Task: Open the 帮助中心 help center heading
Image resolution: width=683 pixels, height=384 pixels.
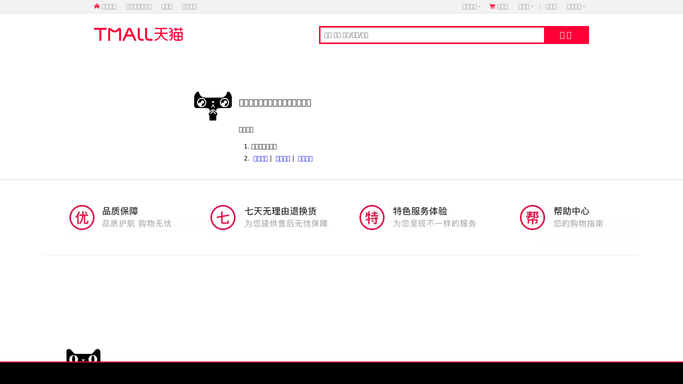Action: tap(571, 211)
